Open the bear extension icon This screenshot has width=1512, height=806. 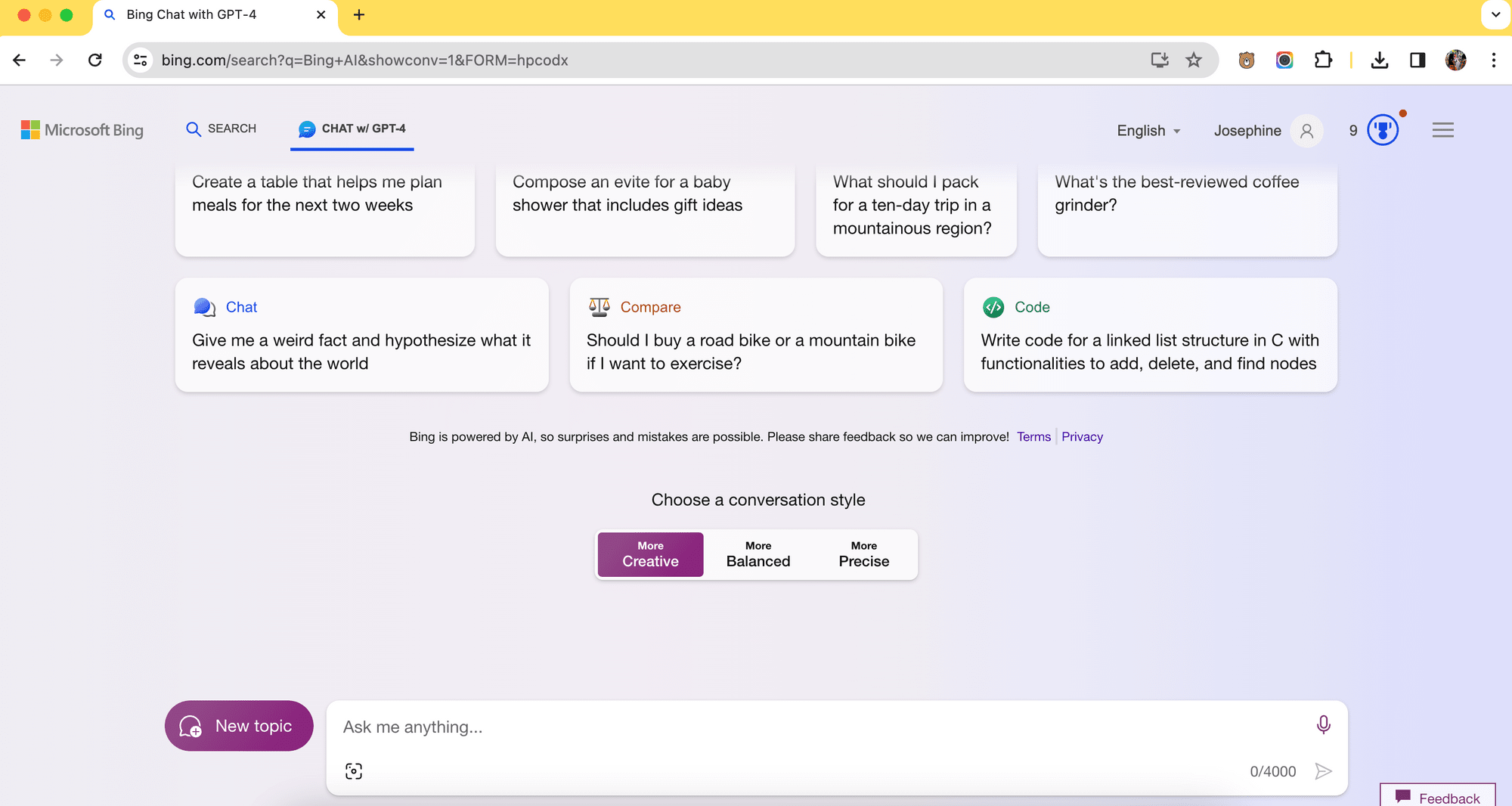(x=1247, y=60)
